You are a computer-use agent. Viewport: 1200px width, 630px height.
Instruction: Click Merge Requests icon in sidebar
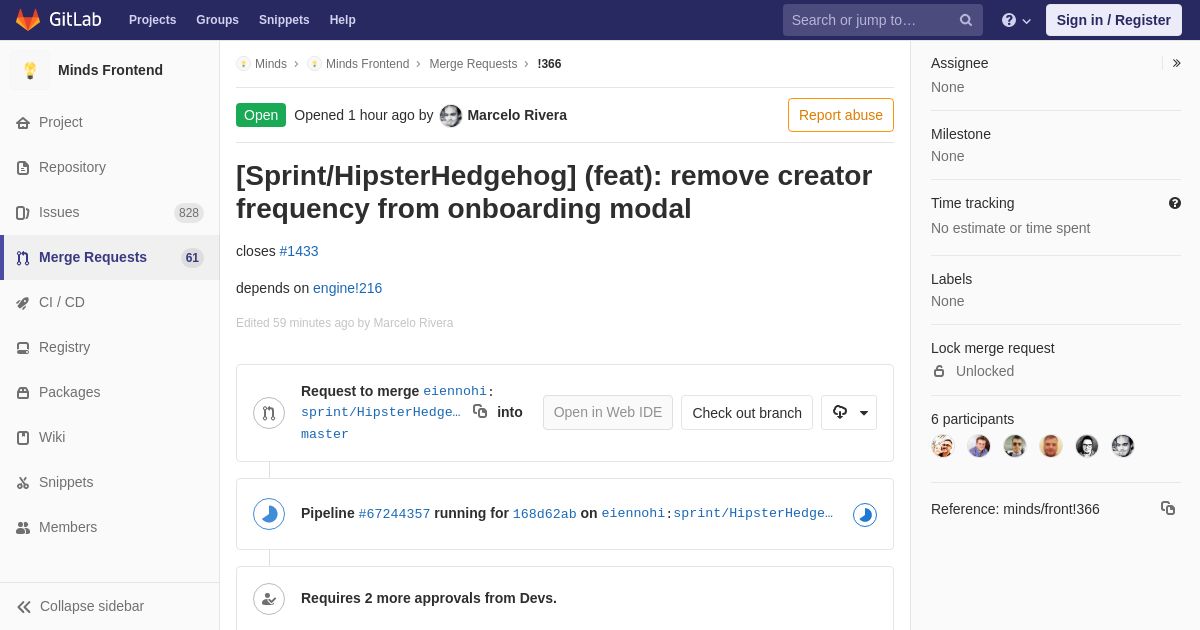(23, 258)
